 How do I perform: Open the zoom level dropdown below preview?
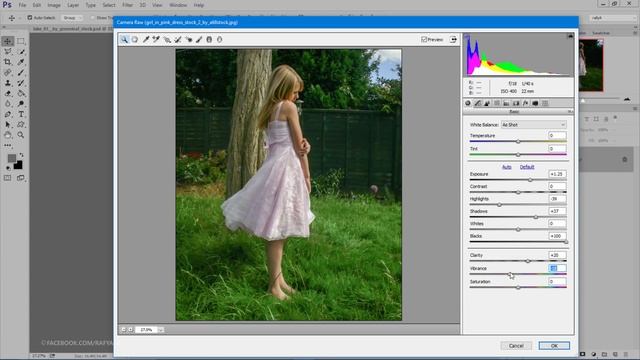point(161,329)
